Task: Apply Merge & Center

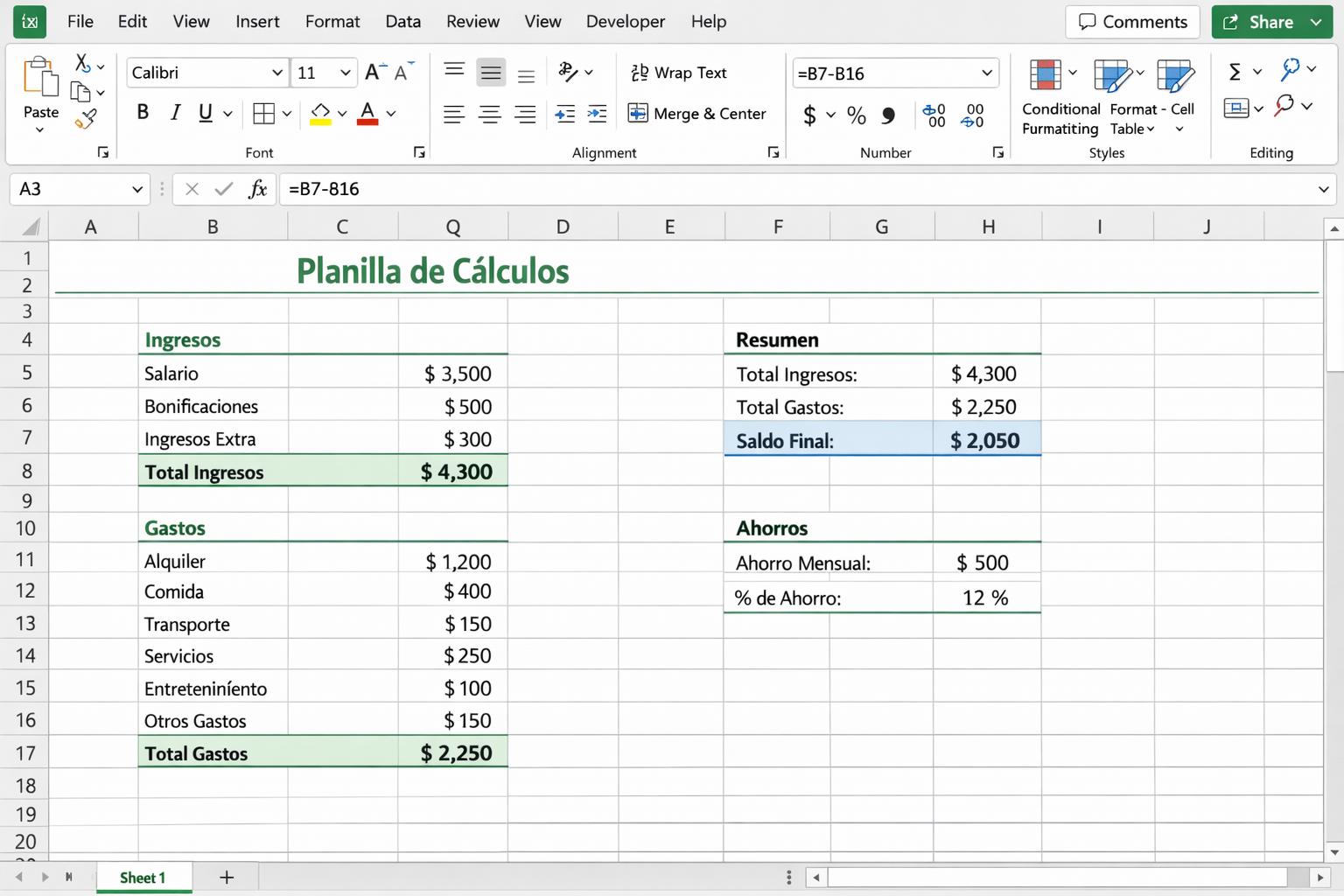Action: (x=697, y=114)
